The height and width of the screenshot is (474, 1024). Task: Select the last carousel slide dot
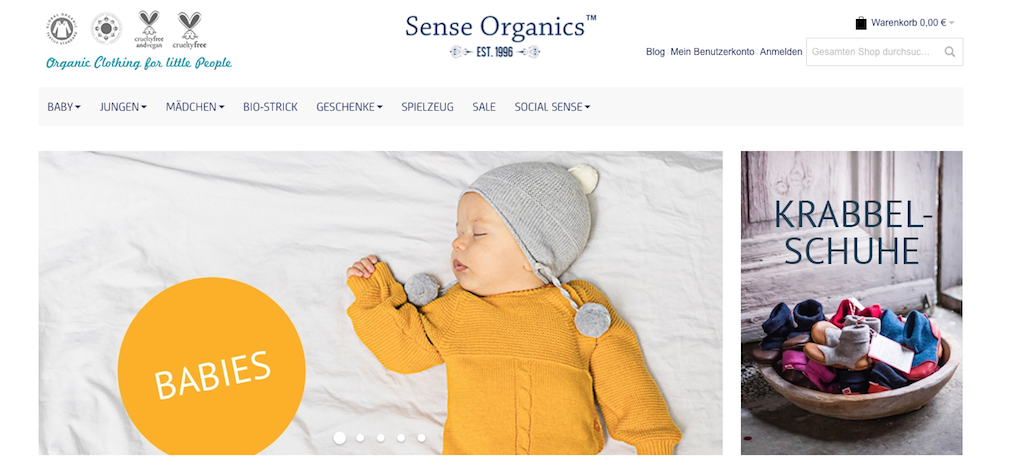[x=421, y=438]
